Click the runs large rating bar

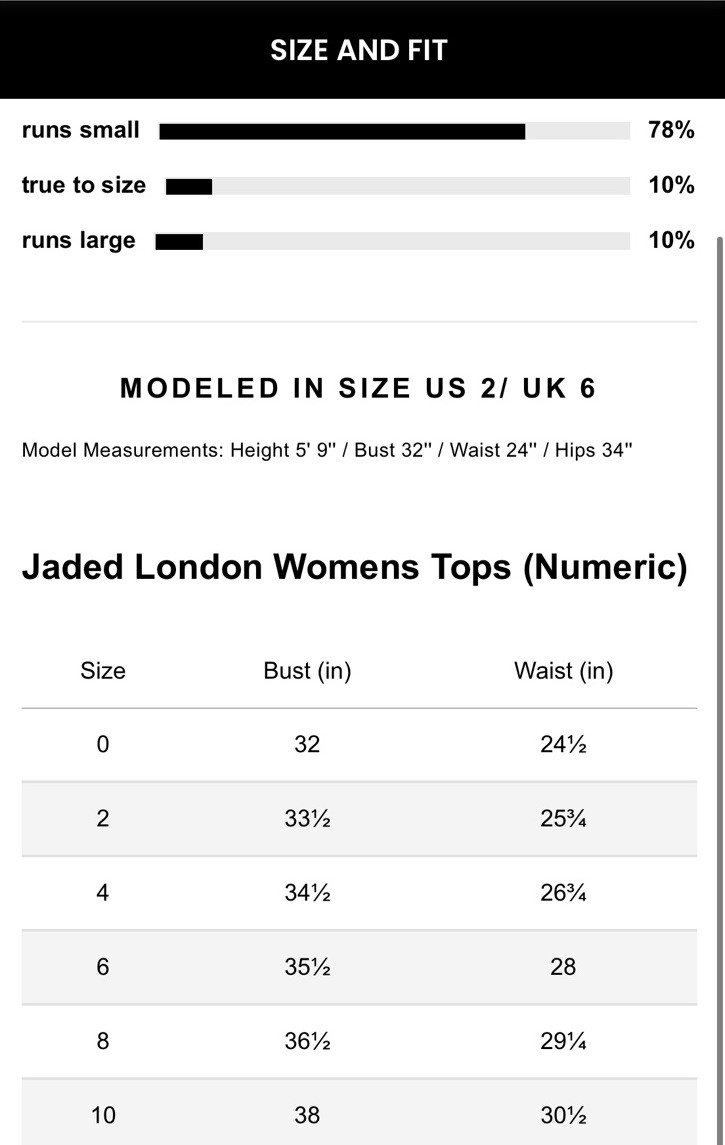pyautogui.click(x=392, y=241)
